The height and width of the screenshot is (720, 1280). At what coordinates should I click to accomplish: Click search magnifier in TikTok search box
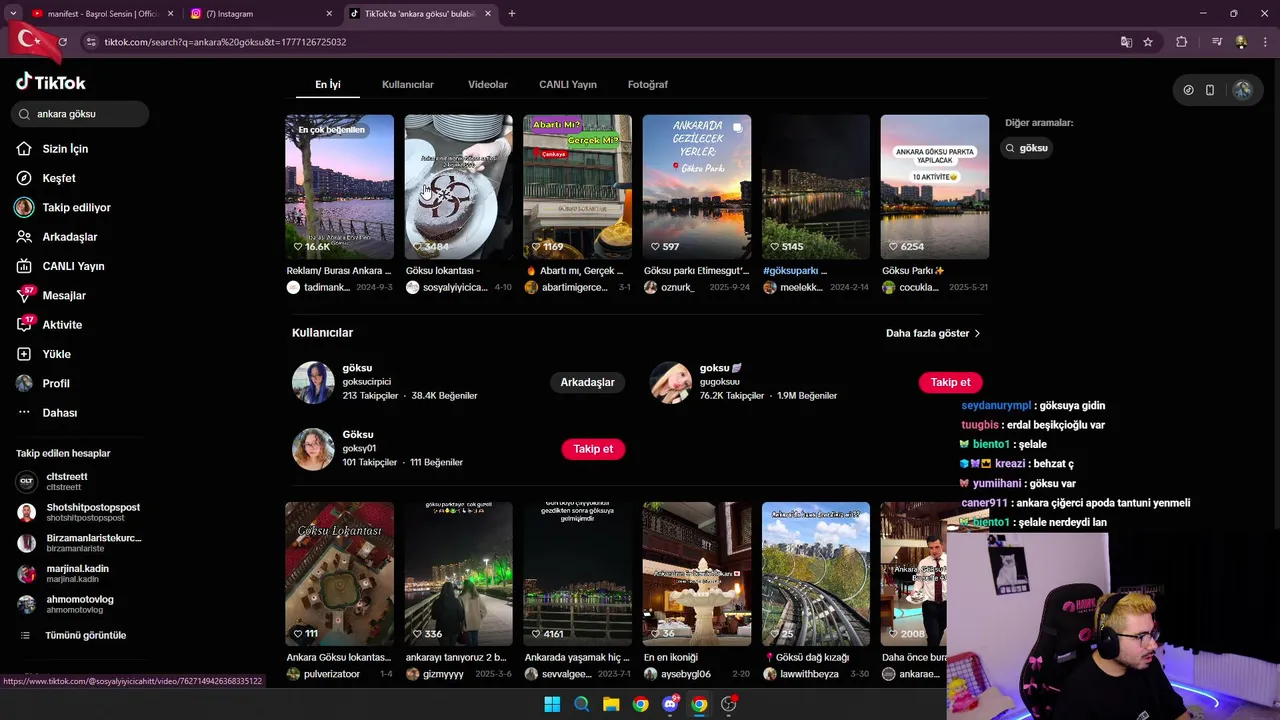tap(25, 114)
